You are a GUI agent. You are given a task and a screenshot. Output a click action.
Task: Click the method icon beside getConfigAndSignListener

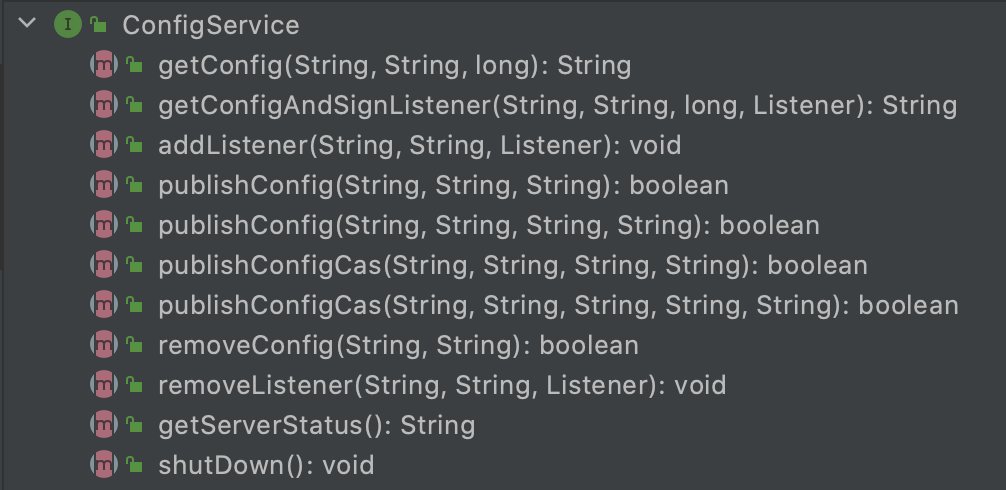tap(103, 105)
